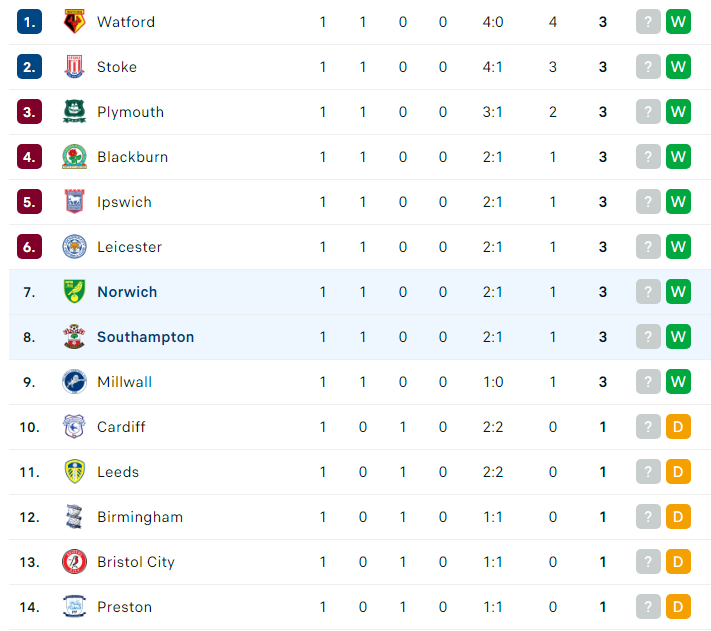Click the Birmingham team name
This screenshot has height=631, width=711.
pos(140,517)
